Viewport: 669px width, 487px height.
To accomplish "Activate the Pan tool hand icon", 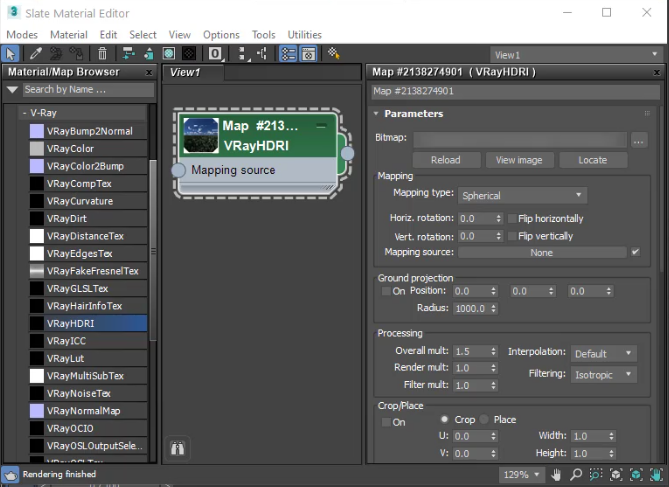I will click(x=556, y=474).
